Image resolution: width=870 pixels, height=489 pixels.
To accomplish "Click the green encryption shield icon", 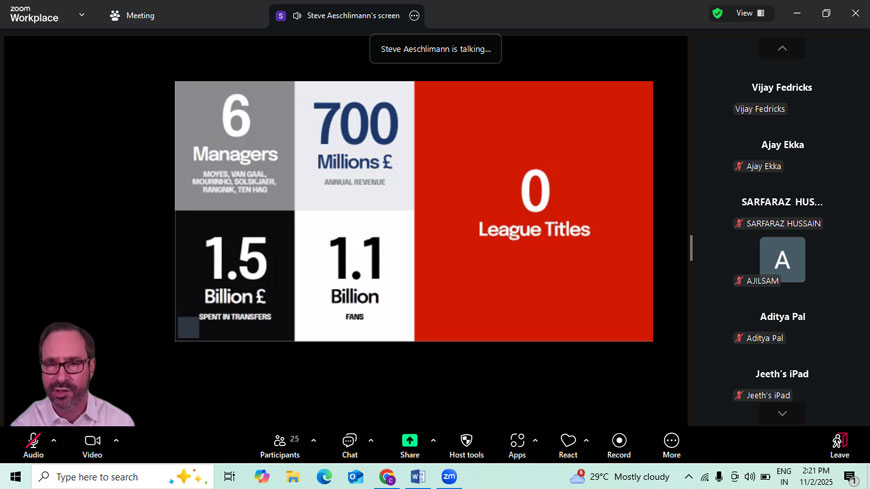I will coord(717,14).
